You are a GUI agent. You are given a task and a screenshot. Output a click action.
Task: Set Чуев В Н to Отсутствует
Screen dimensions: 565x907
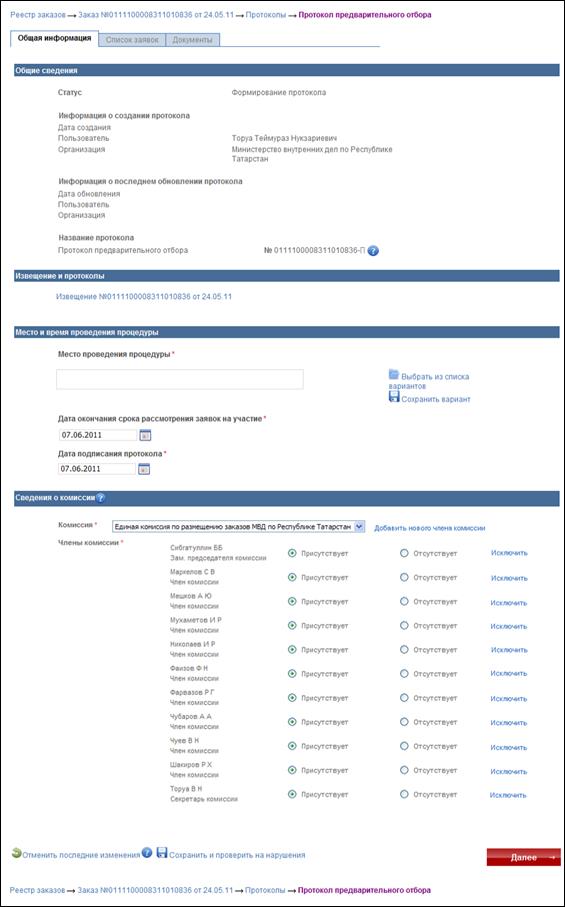click(x=404, y=746)
